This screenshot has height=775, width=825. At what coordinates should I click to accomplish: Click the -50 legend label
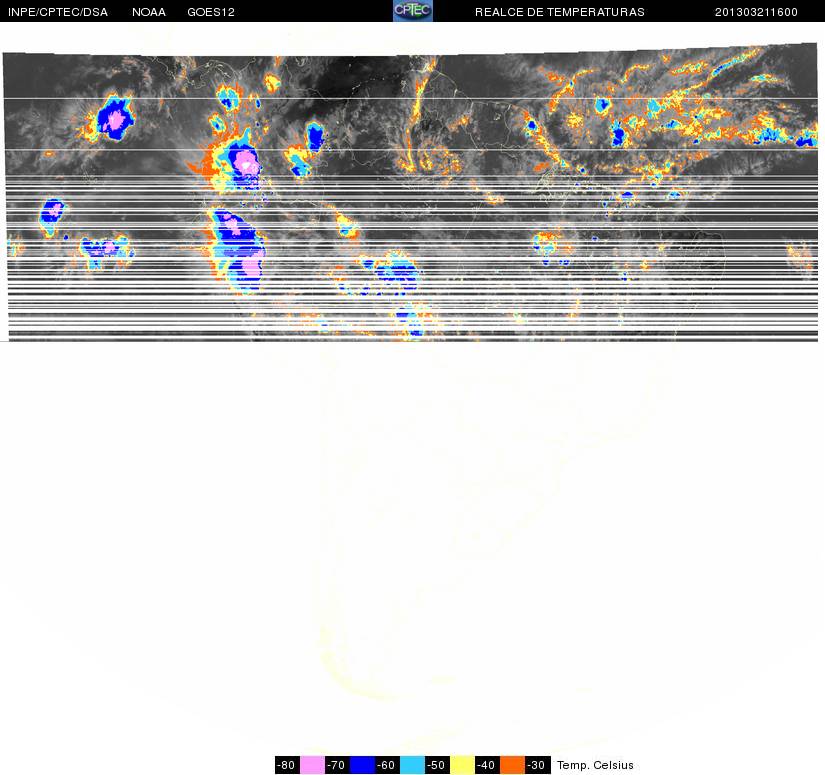pos(438,765)
